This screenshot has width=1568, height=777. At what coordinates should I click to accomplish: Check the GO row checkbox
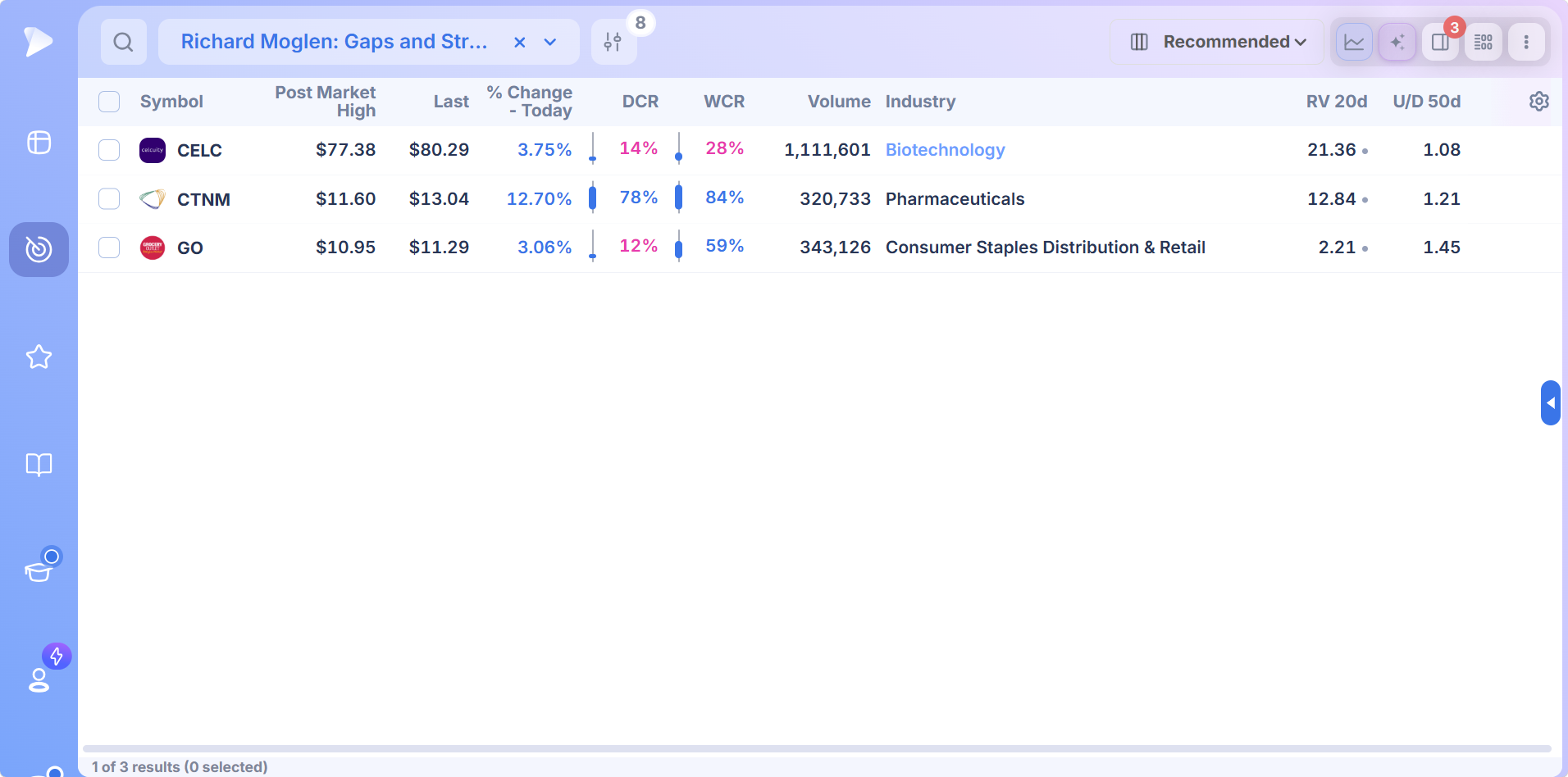[x=109, y=248]
